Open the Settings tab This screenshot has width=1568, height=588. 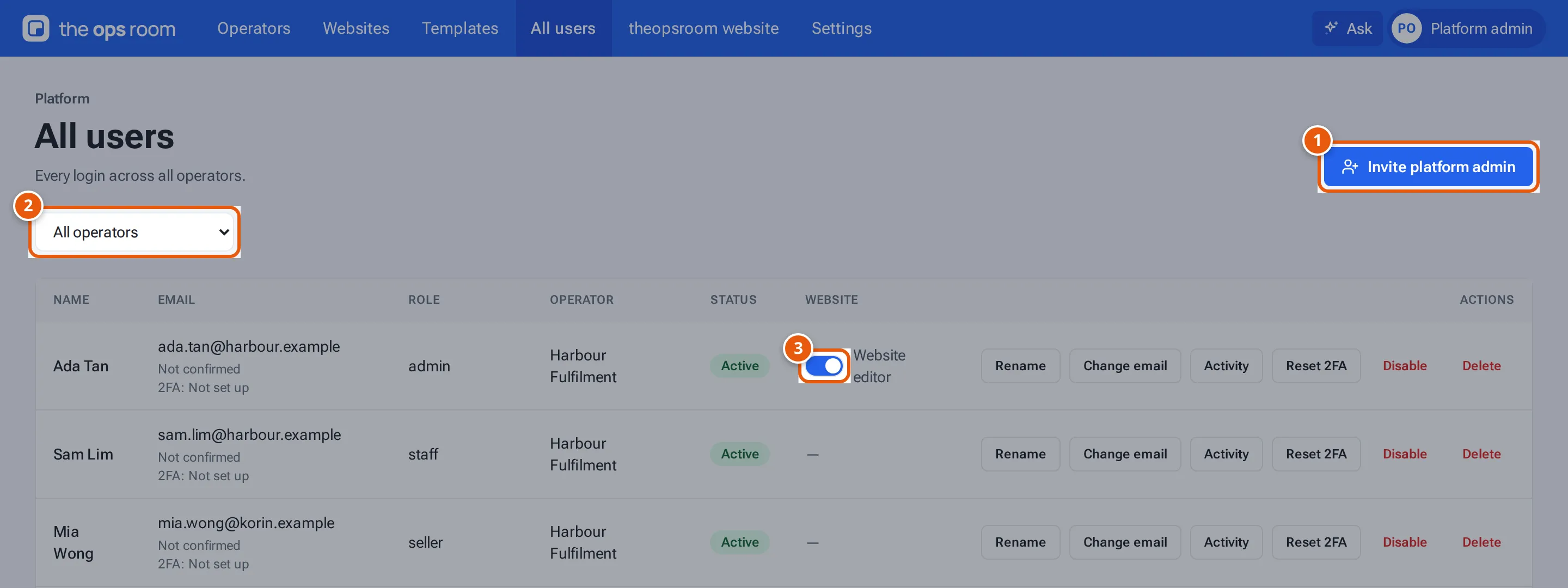click(842, 28)
